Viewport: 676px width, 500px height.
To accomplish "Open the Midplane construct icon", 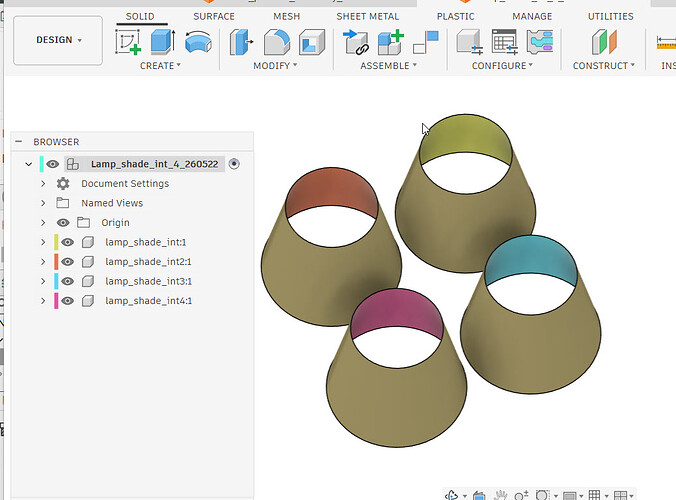I will [604, 42].
